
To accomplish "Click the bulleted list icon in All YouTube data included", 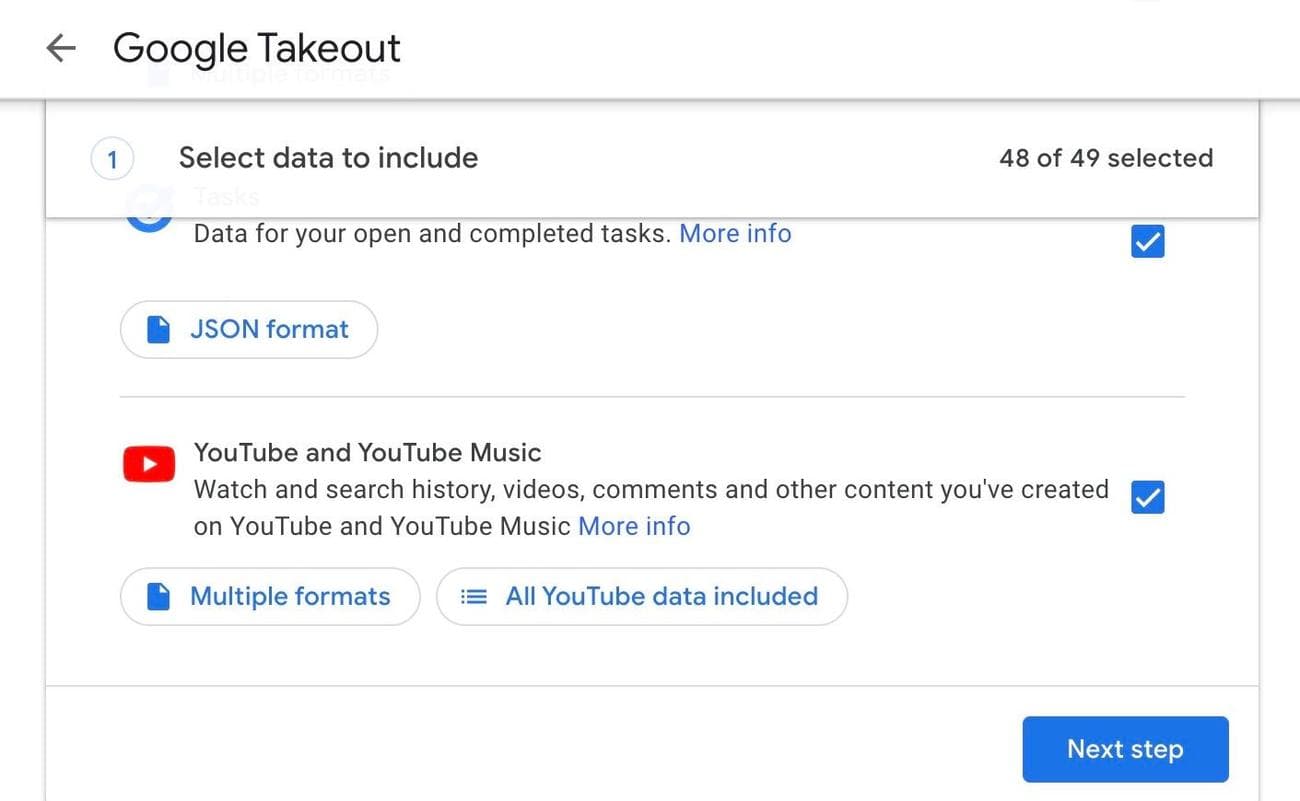I will (x=473, y=595).
